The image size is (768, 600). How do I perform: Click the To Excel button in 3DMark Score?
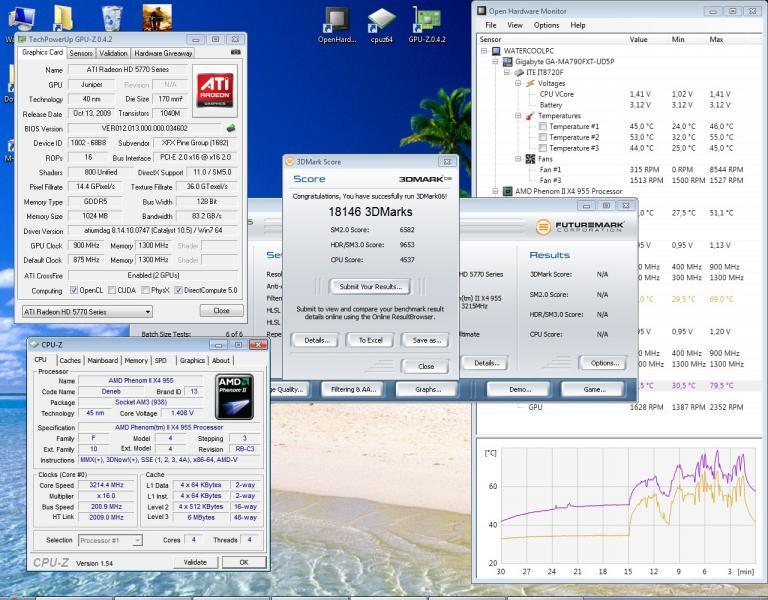point(370,340)
